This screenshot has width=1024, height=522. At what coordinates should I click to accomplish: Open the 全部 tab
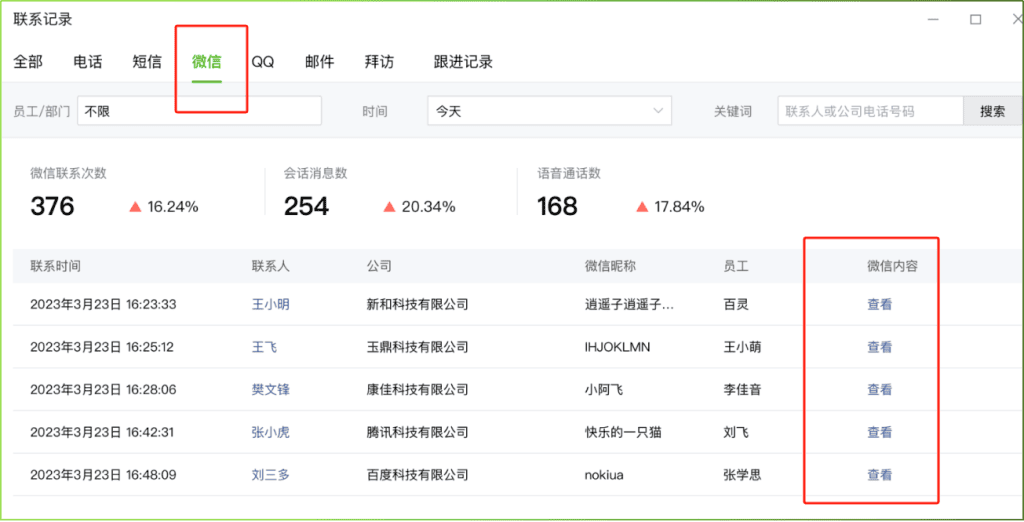[x=28, y=62]
